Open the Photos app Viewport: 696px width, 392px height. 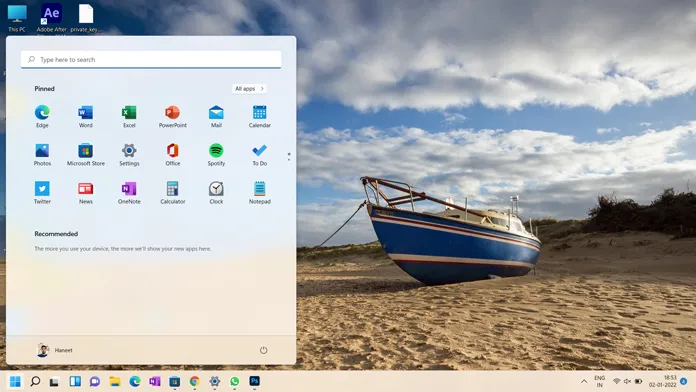(42, 154)
